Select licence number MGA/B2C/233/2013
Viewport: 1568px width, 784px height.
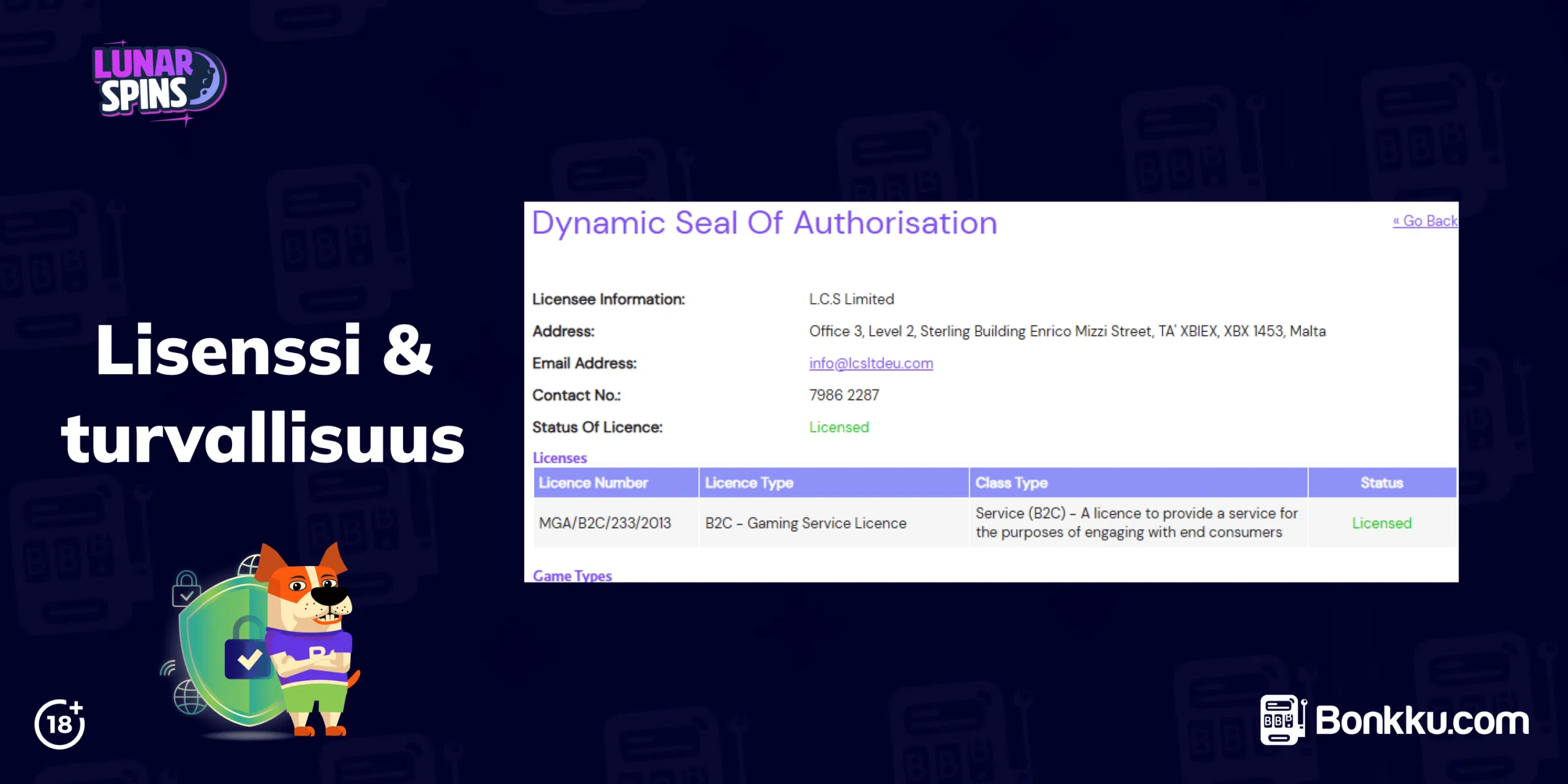point(605,523)
